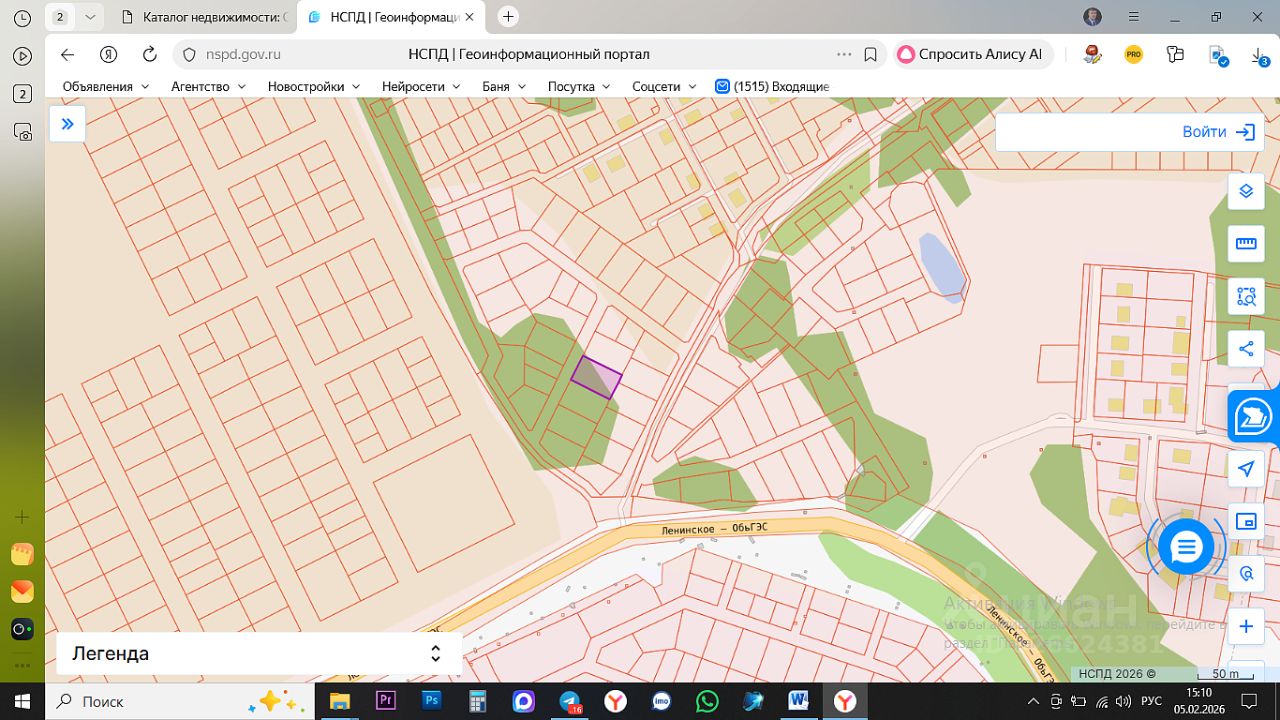The image size is (1280, 720).
Task: Open the blue chat assistant bubble
Action: pos(1186,547)
